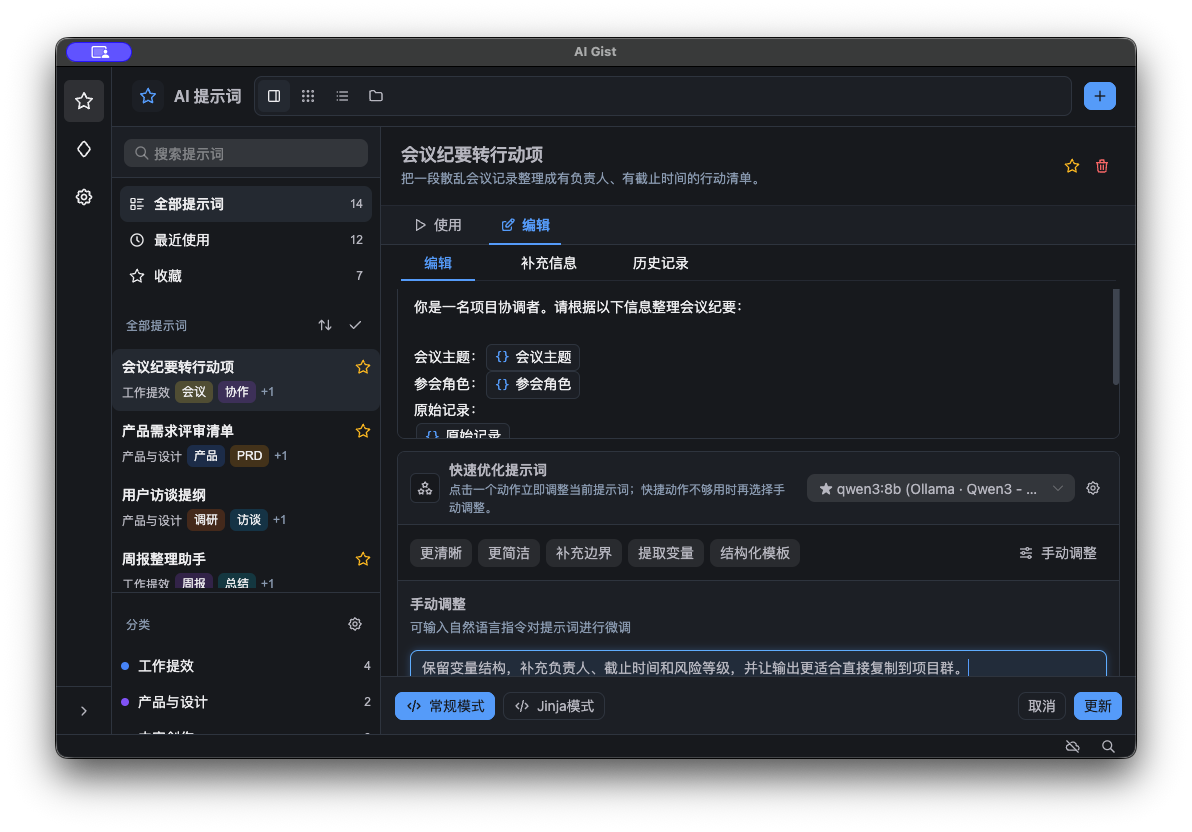The height and width of the screenshot is (832, 1192).
Task: Click the quick optimize sparkle icon
Action: pyautogui.click(x=425, y=488)
